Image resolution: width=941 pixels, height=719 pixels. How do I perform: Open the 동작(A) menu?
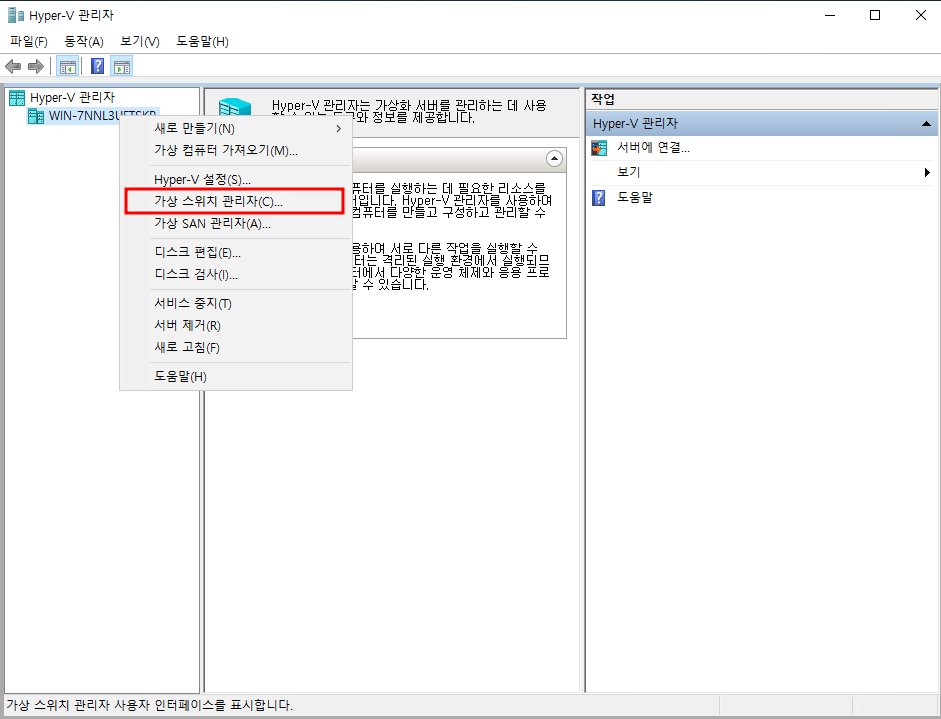coord(84,41)
